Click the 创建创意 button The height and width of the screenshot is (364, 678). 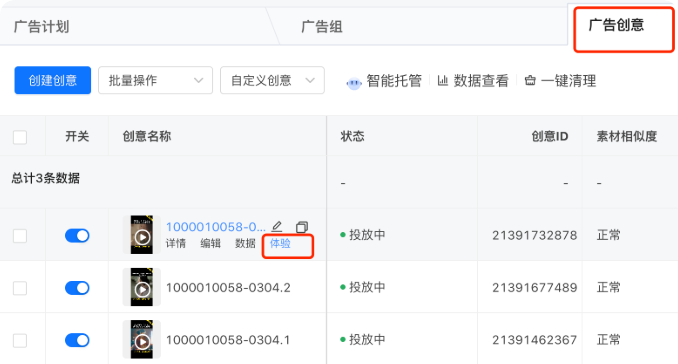[x=53, y=80]
